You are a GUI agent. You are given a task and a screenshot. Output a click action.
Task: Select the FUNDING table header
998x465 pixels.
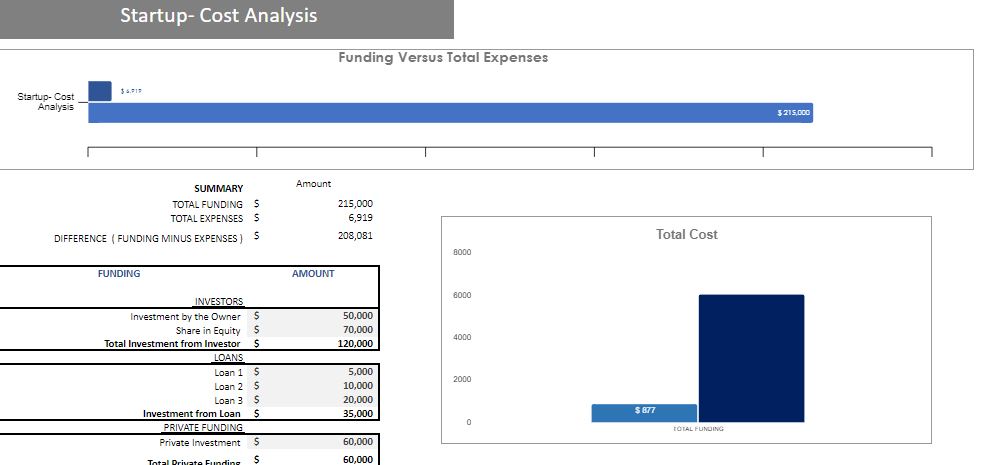(x=119, y=274)
